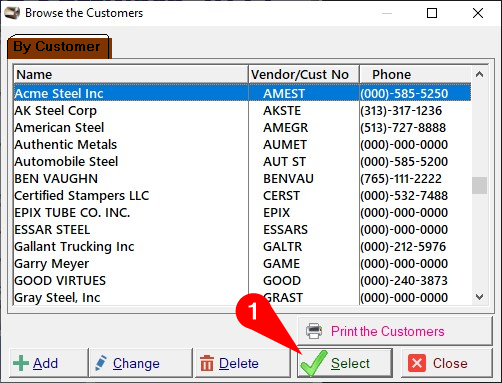Click the app icon in the title bar
Viewport: 502px width, 383px height.
[x=12, y=13]
